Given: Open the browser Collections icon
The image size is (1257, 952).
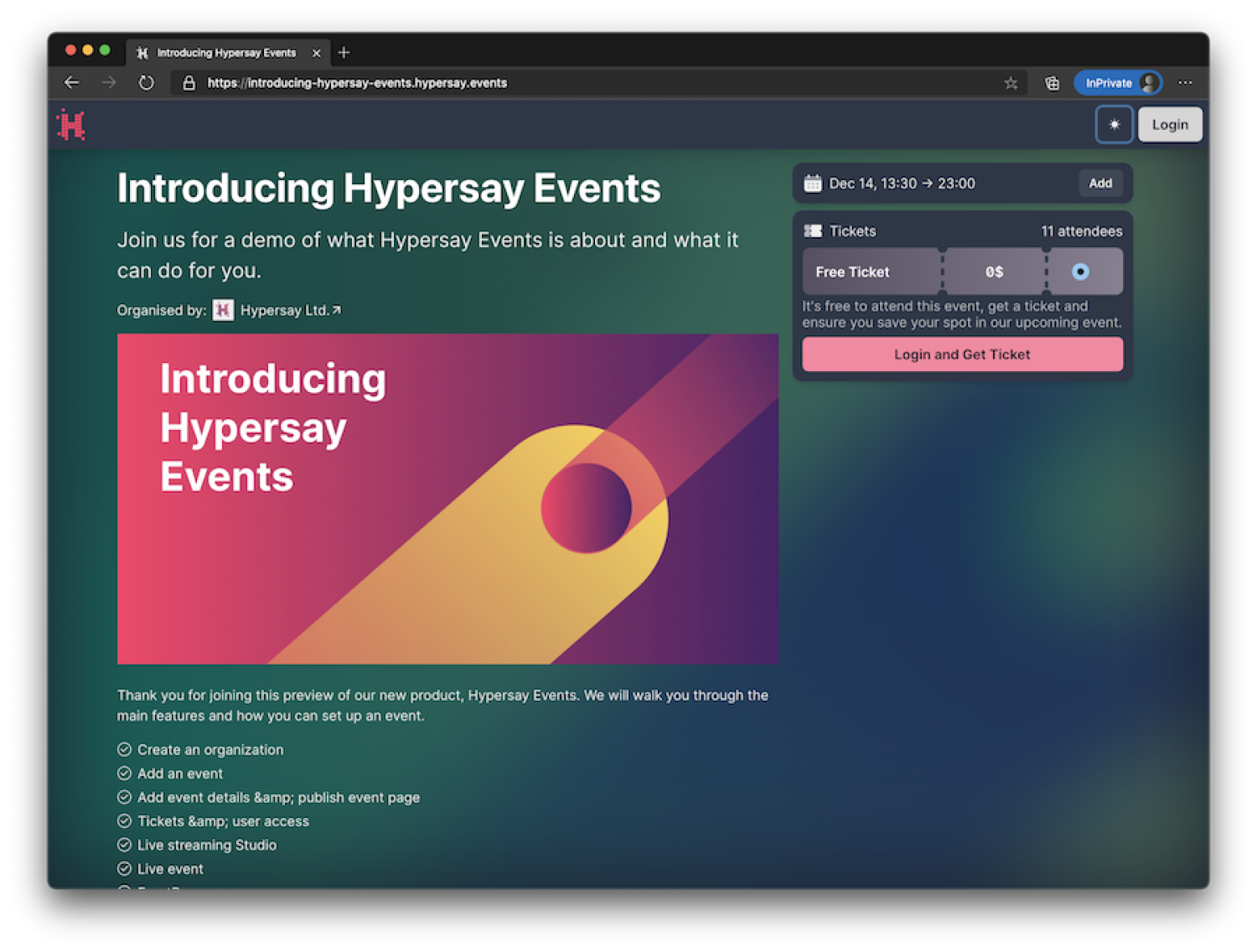Looking at the screenshot, I should click(x=1052, y=83).
